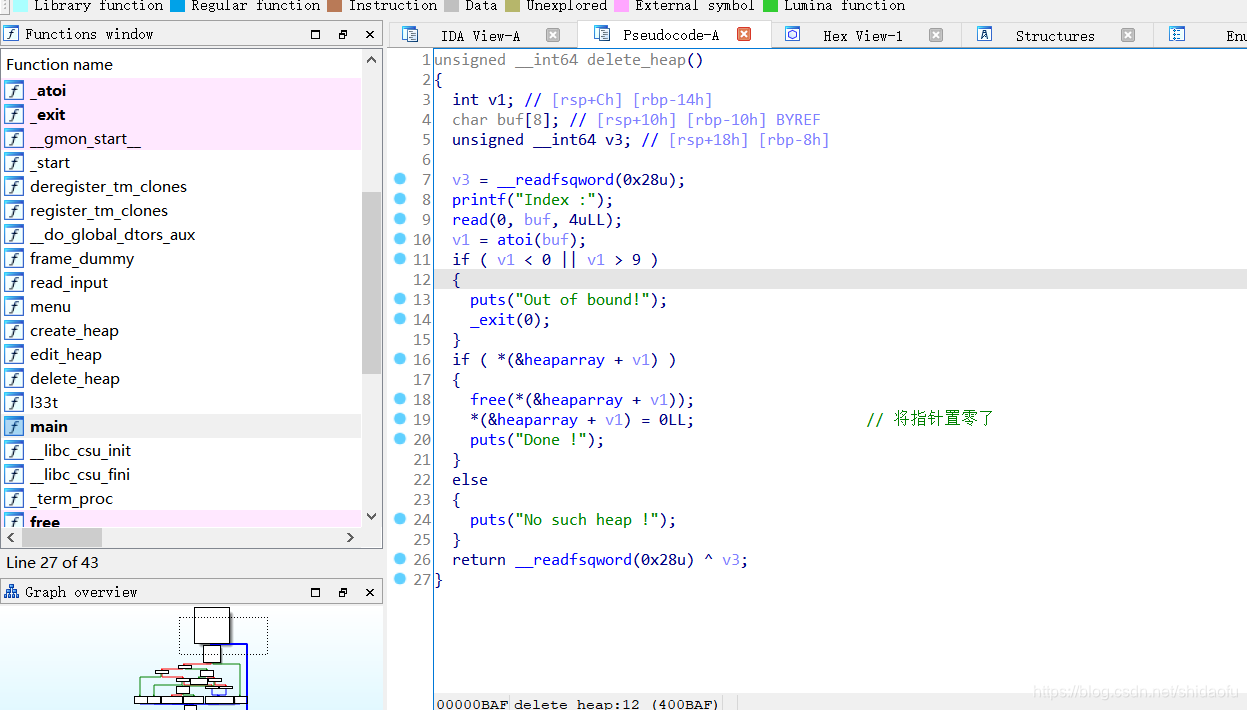The image size is (1247, 710).
Task: Click the Pseudocode-A tab icon
Action: [601, 34]
